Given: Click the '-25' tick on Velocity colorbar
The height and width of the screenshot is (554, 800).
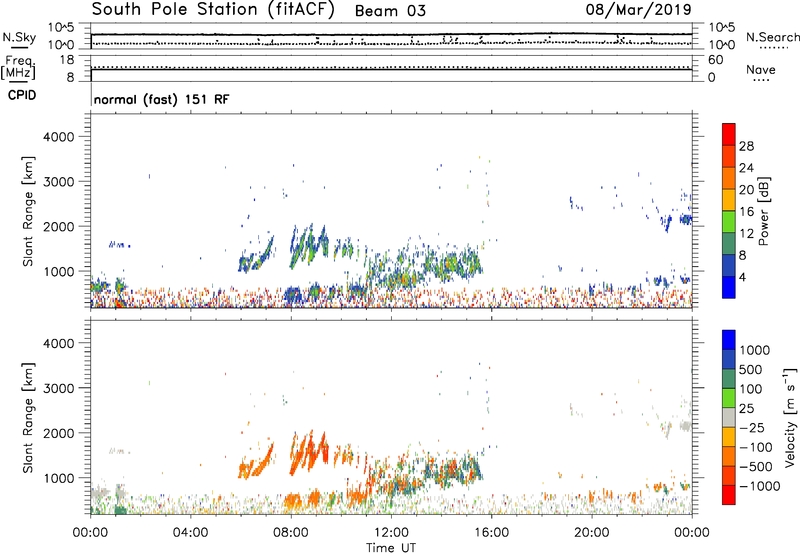Looking at the screenshot, I should pyautogui.click(x=752, y=427).
